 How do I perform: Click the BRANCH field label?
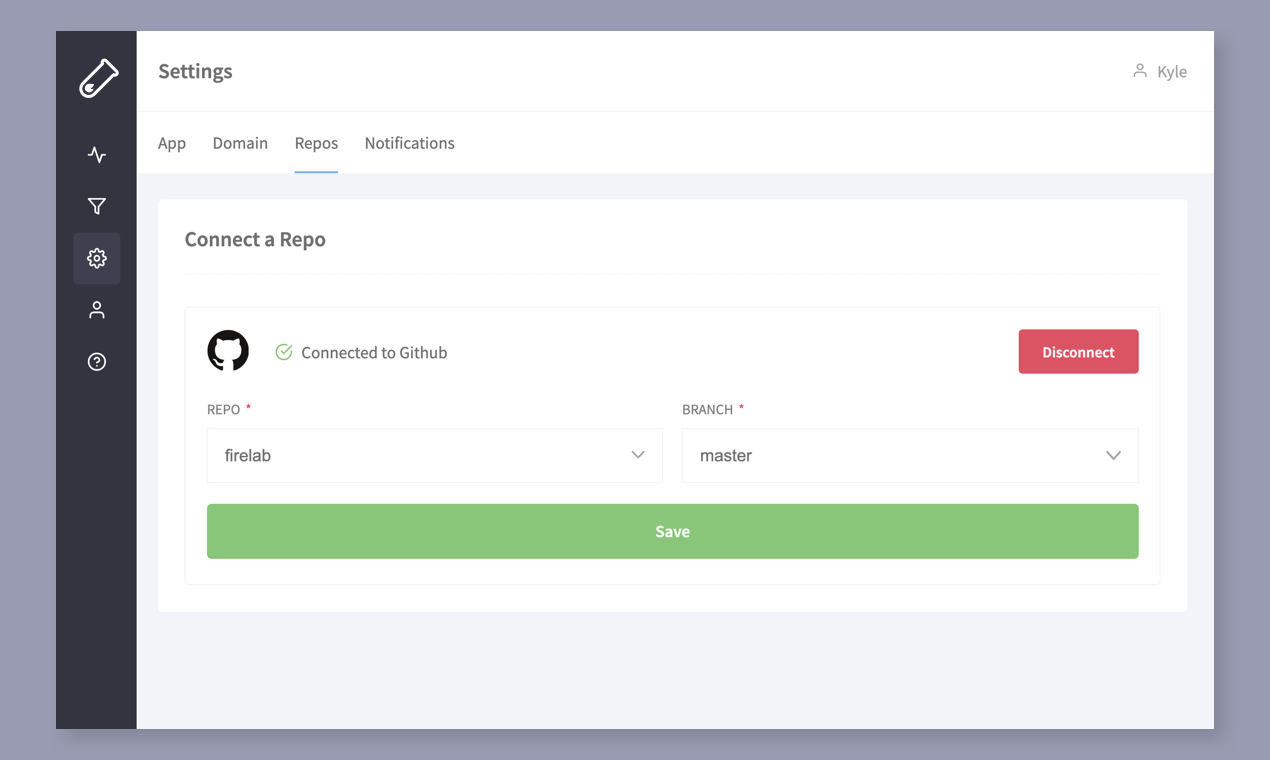tap(707, 410)
